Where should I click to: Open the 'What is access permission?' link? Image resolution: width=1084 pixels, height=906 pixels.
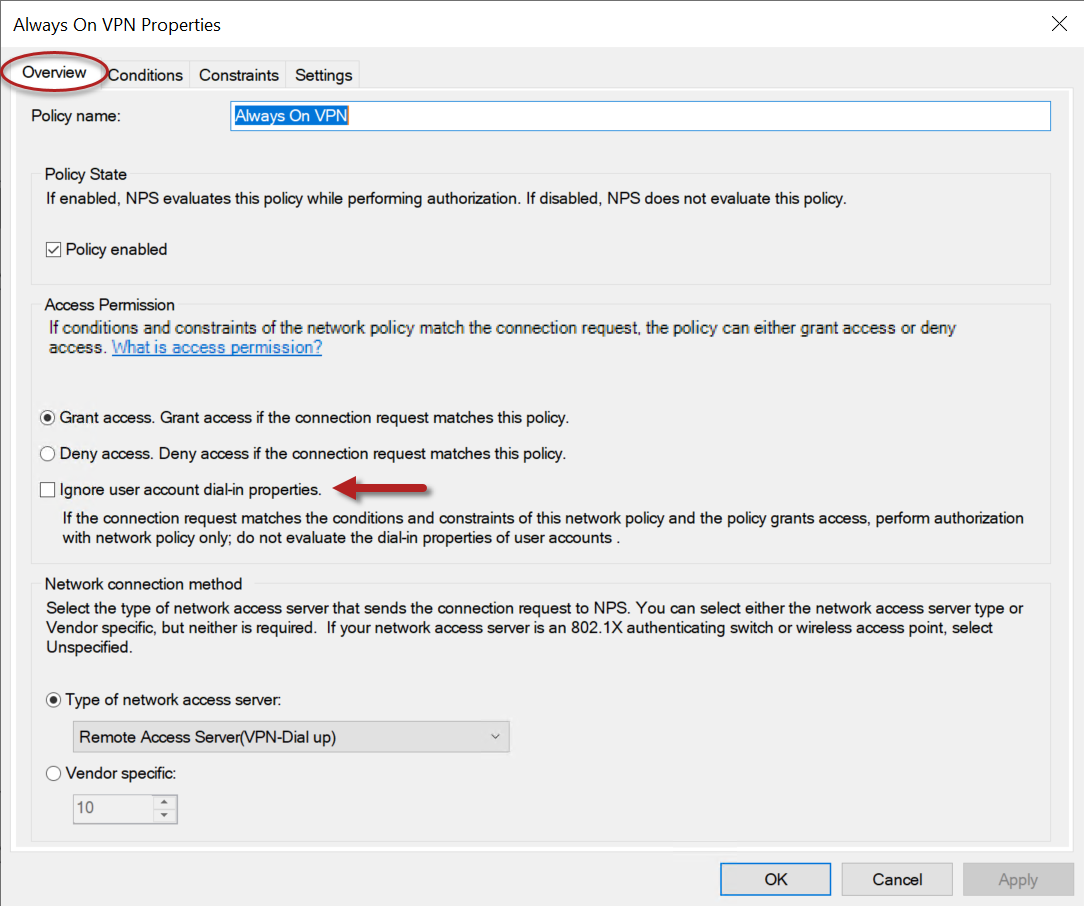coord(217,348)
